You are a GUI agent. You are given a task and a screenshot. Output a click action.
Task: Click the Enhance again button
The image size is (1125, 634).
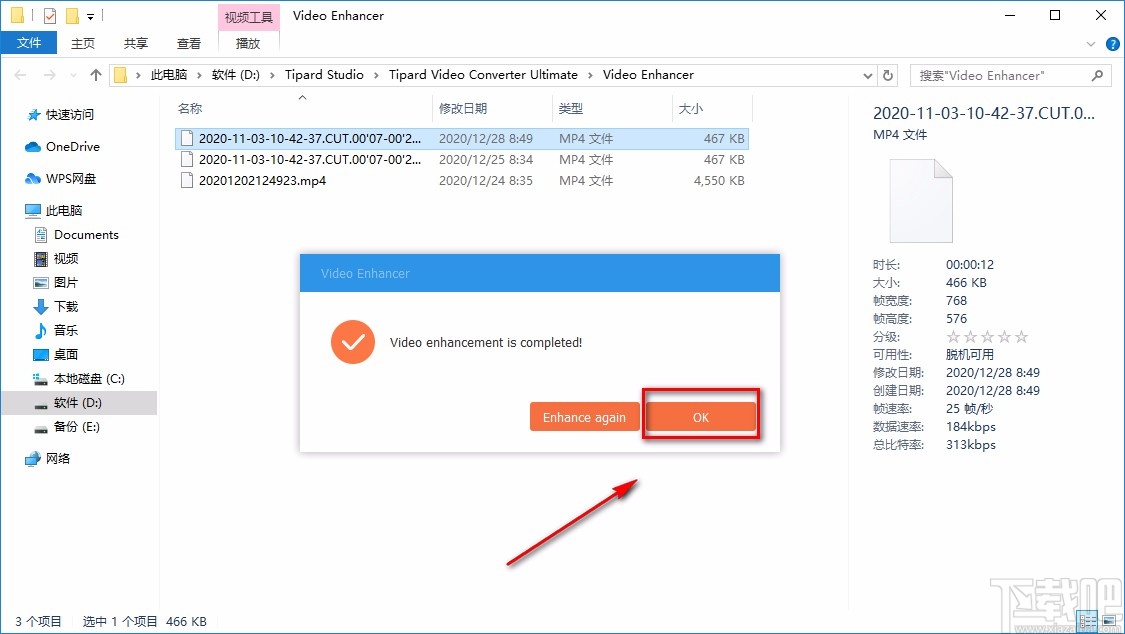pyautogui.click(x=584, y=416)
